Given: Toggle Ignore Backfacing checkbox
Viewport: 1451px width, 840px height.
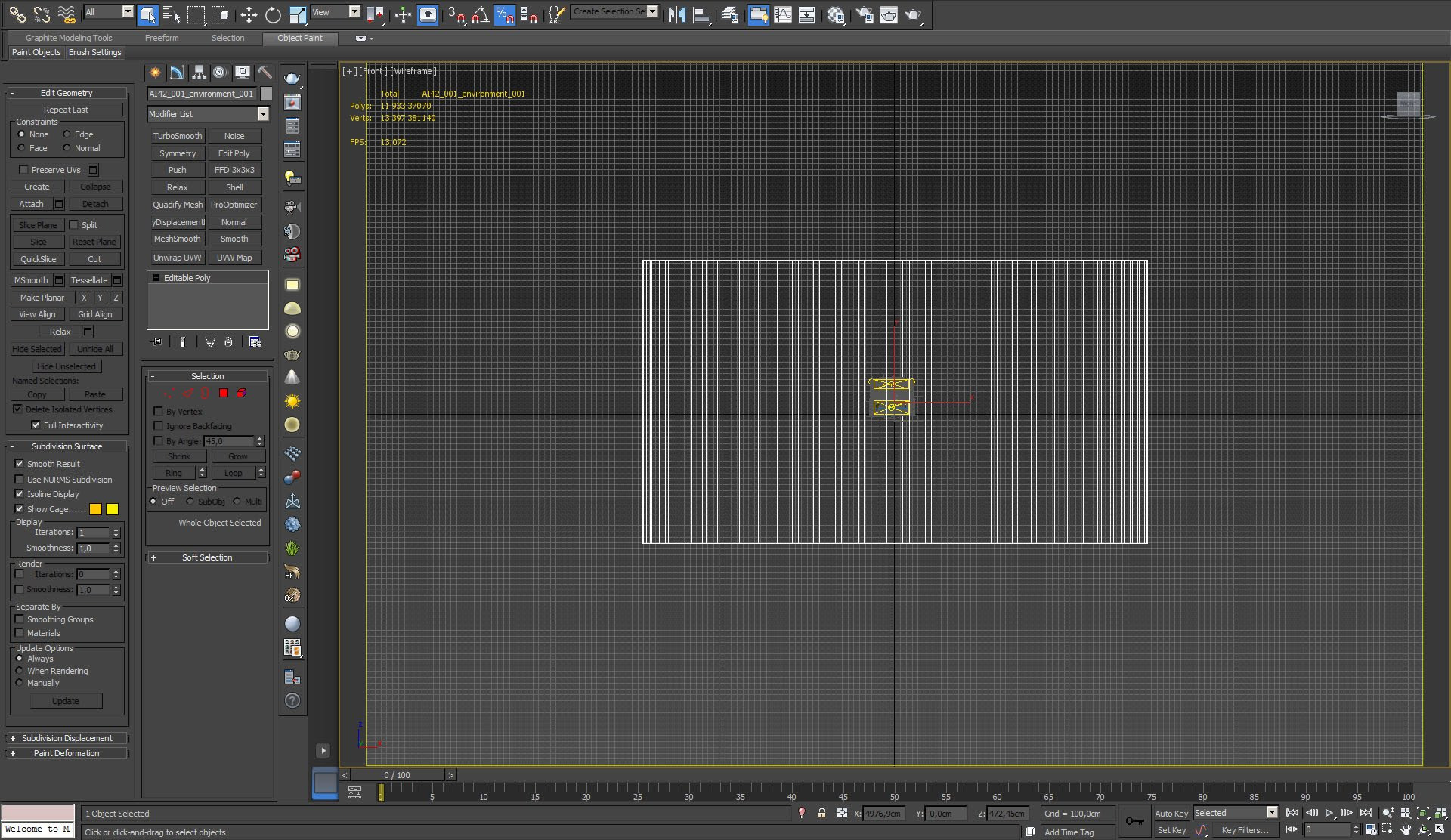Looking at the screenshot, I should coord(158,425).
